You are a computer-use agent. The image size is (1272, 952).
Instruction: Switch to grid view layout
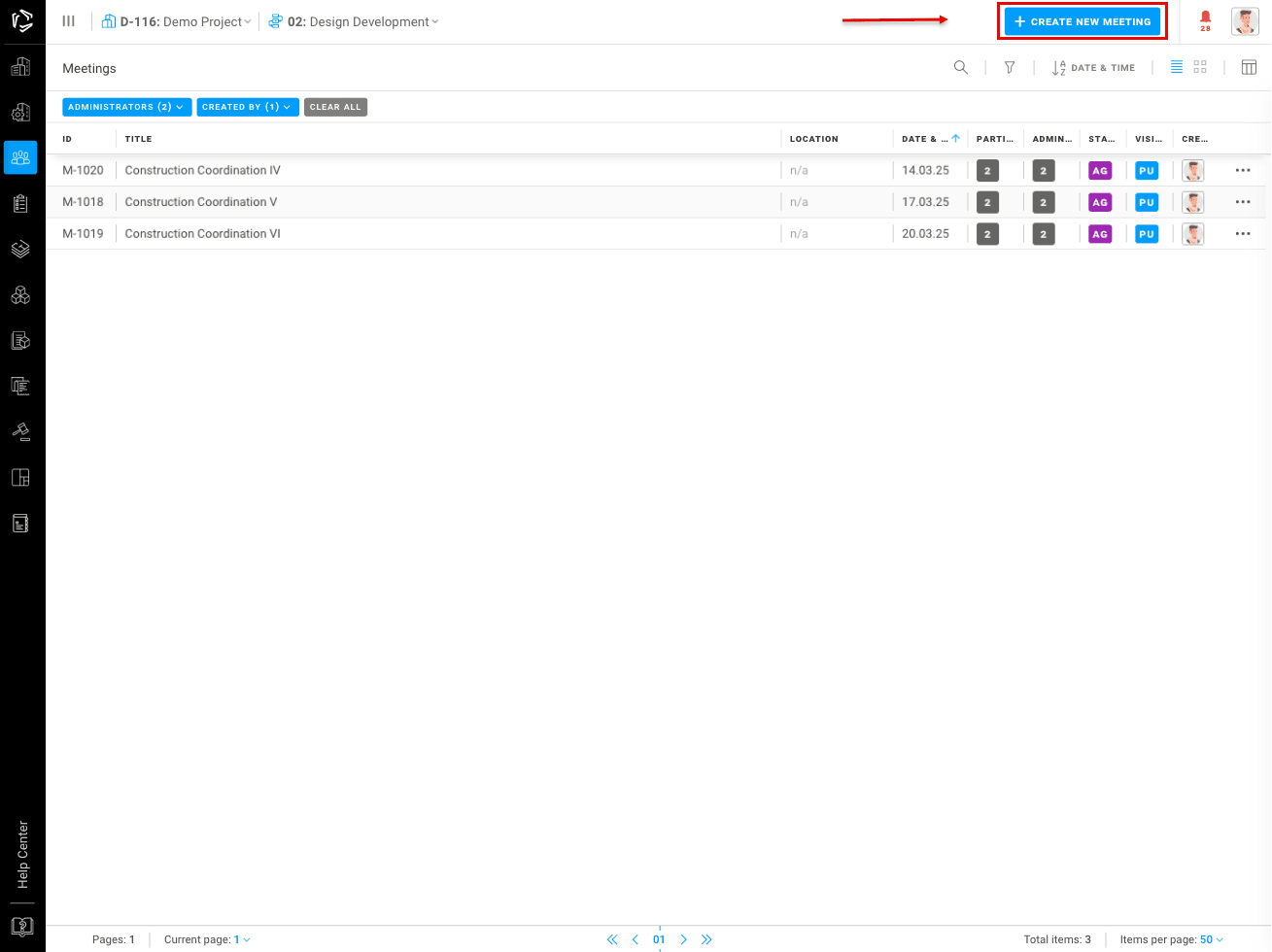[1200, 67]
